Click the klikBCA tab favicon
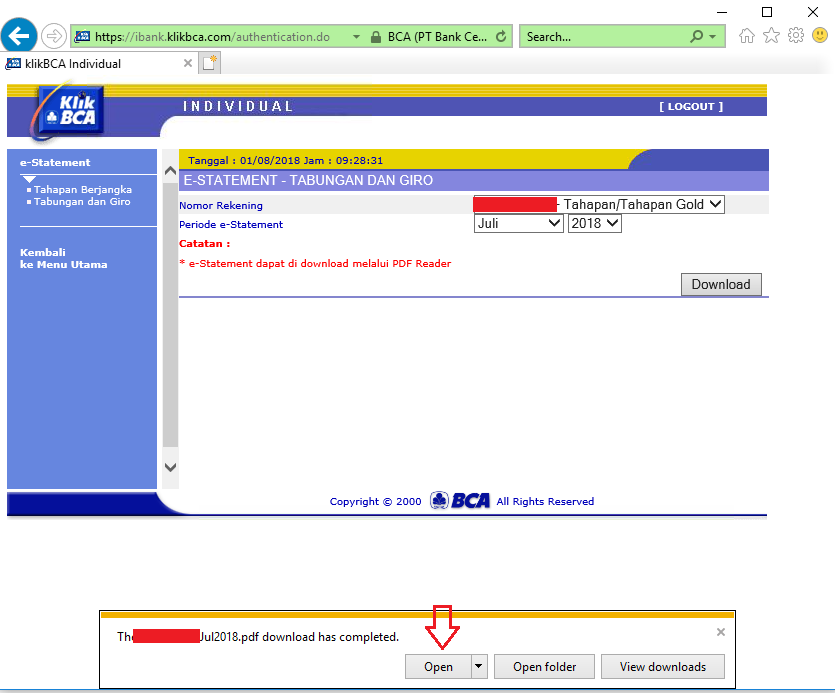This screenshot has width=835, height=693. click(13, 64)
